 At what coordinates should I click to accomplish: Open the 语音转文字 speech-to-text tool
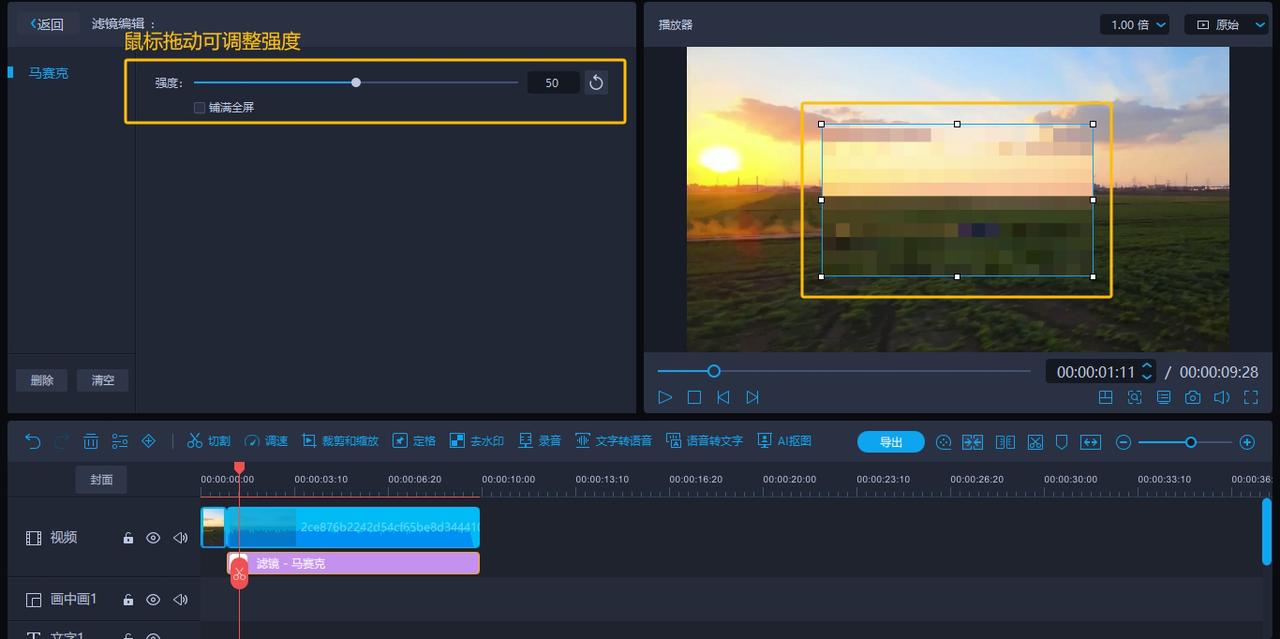pyautogui.click(x=704, y=441)
